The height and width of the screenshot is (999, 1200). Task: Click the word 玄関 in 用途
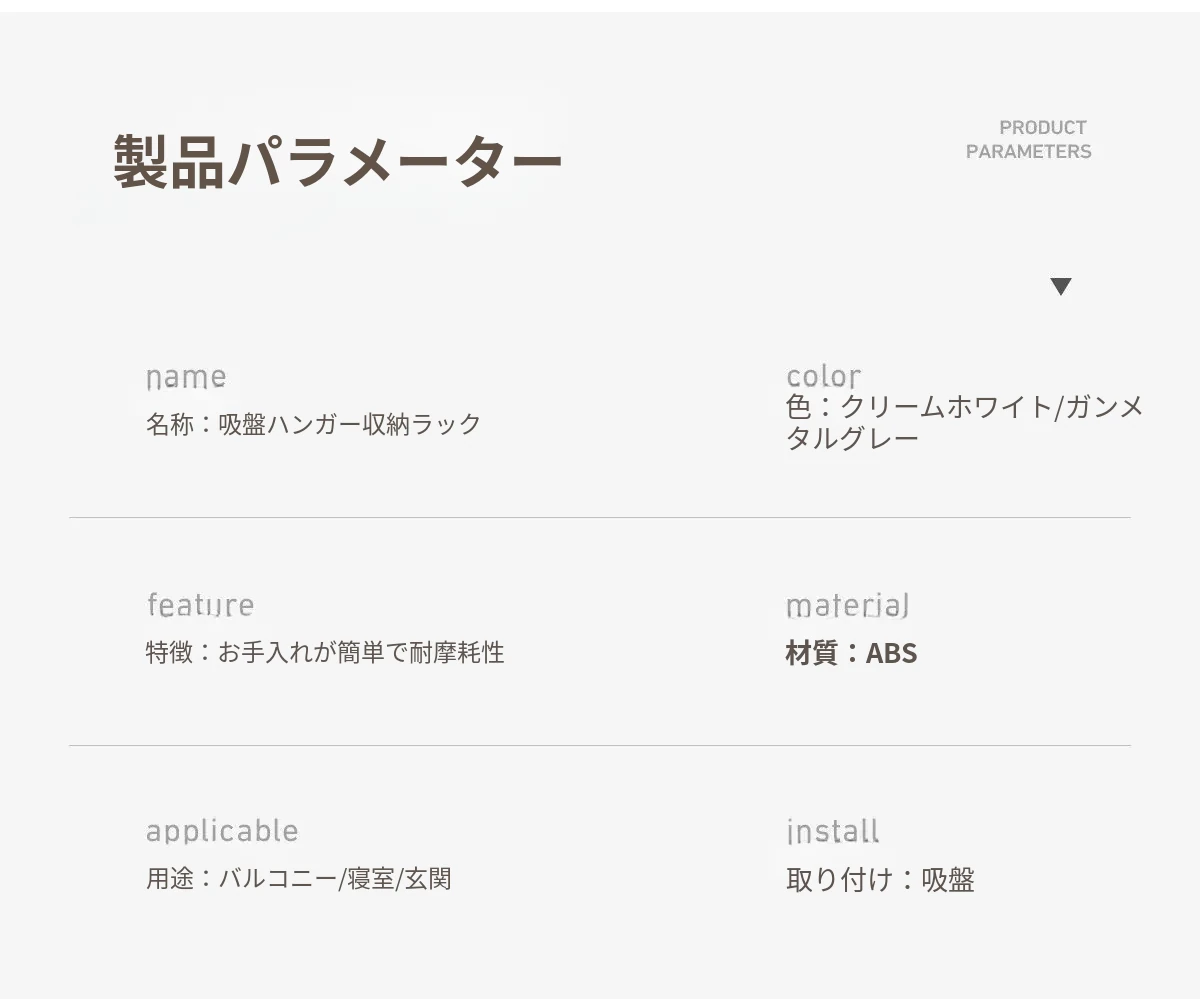point(428,880)
